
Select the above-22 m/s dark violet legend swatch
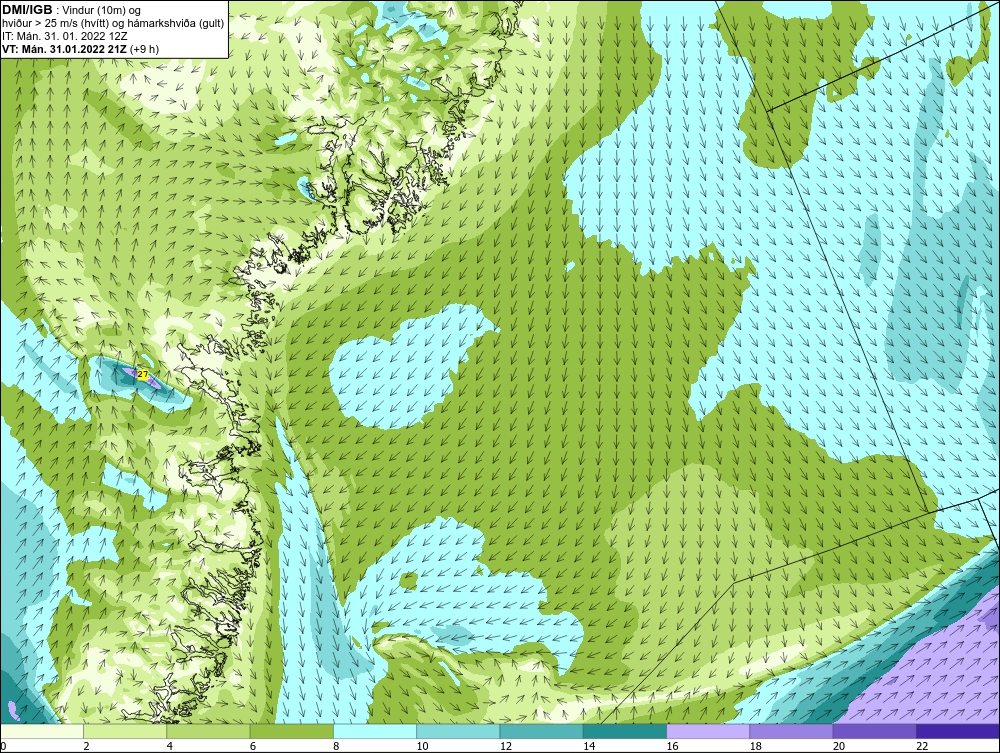coord(958,731)
